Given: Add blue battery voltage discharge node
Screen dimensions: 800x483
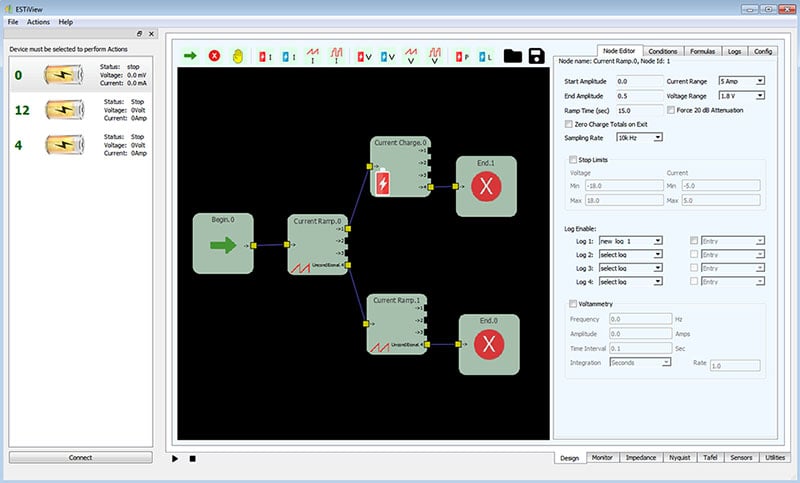Looking at the screenshot, I should pos(387,57).
